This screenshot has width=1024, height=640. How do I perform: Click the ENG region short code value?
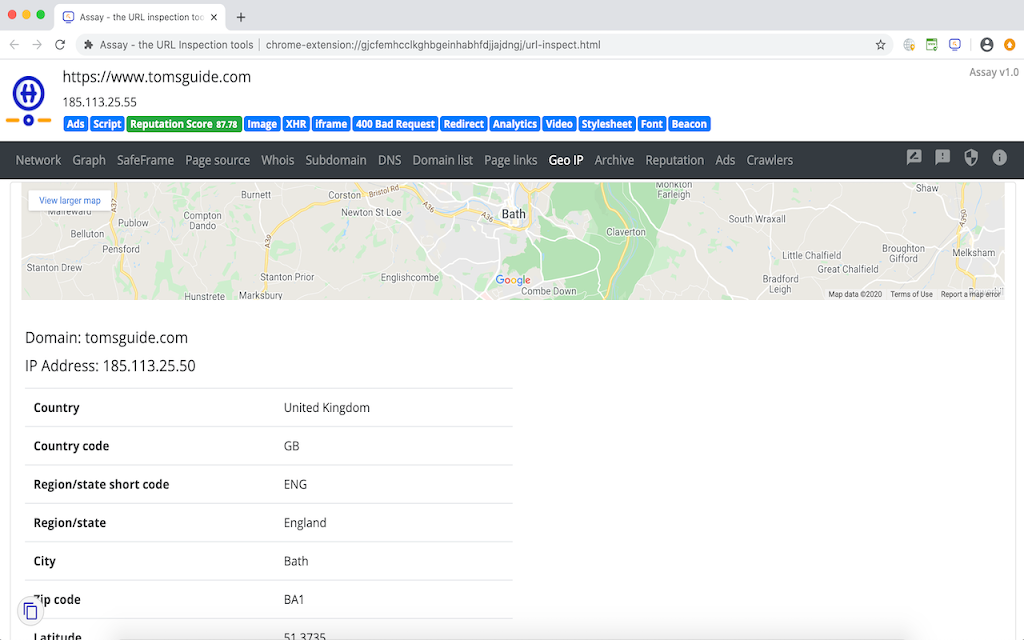pos(295,485)
